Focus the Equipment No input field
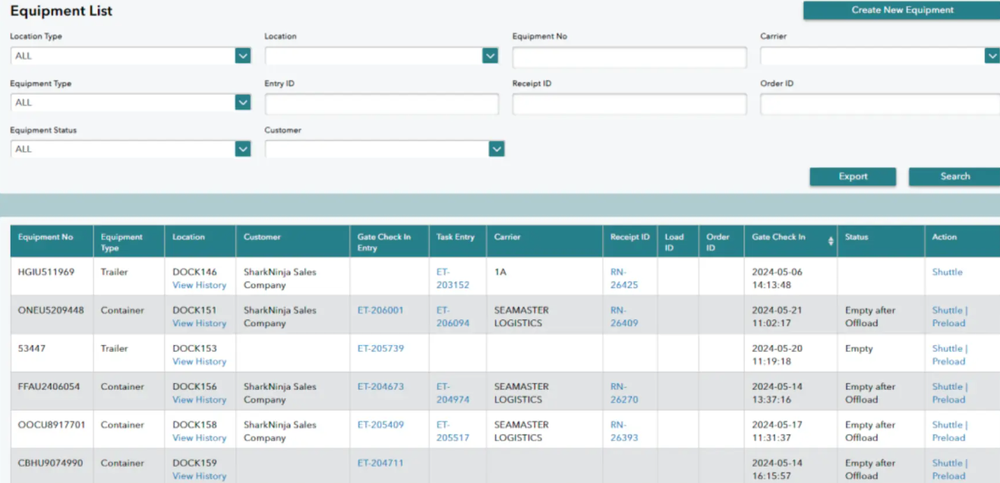This screenshot has height=483, width=1000. coord(629,57)
